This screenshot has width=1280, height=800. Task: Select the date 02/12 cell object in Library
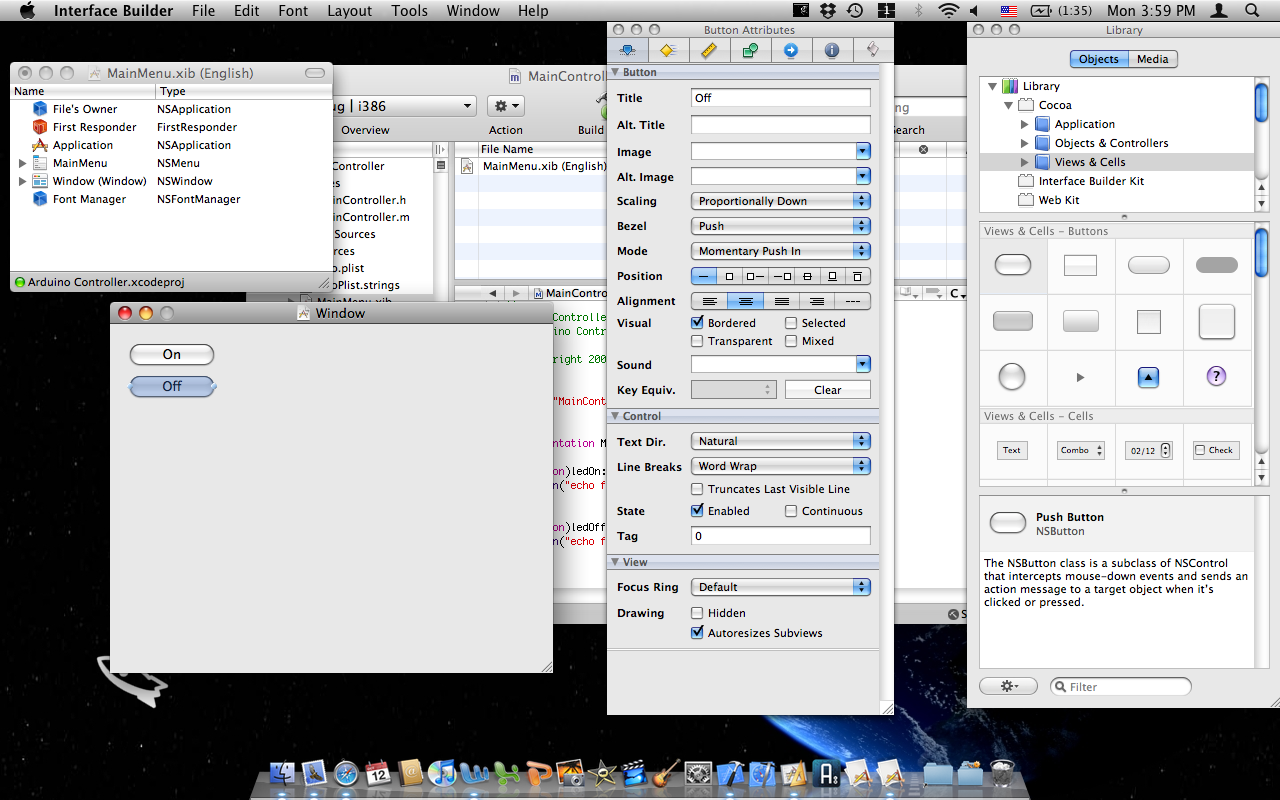click(1148, 450)
